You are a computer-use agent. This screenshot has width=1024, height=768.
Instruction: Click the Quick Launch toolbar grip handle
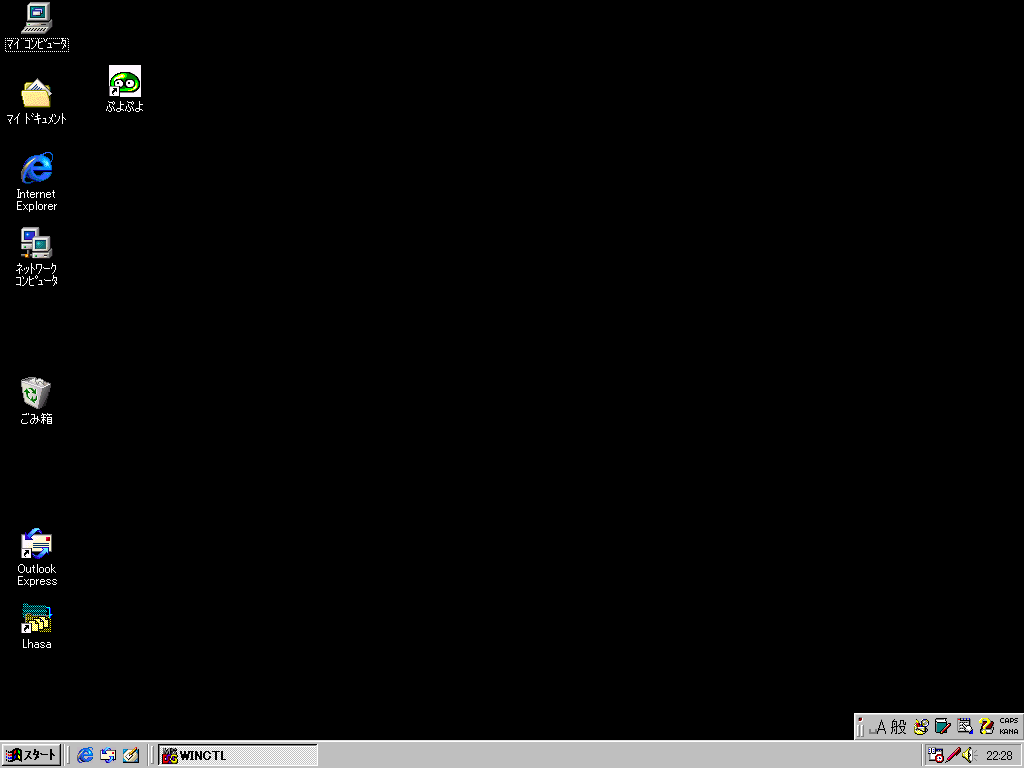tap(68, 756)
